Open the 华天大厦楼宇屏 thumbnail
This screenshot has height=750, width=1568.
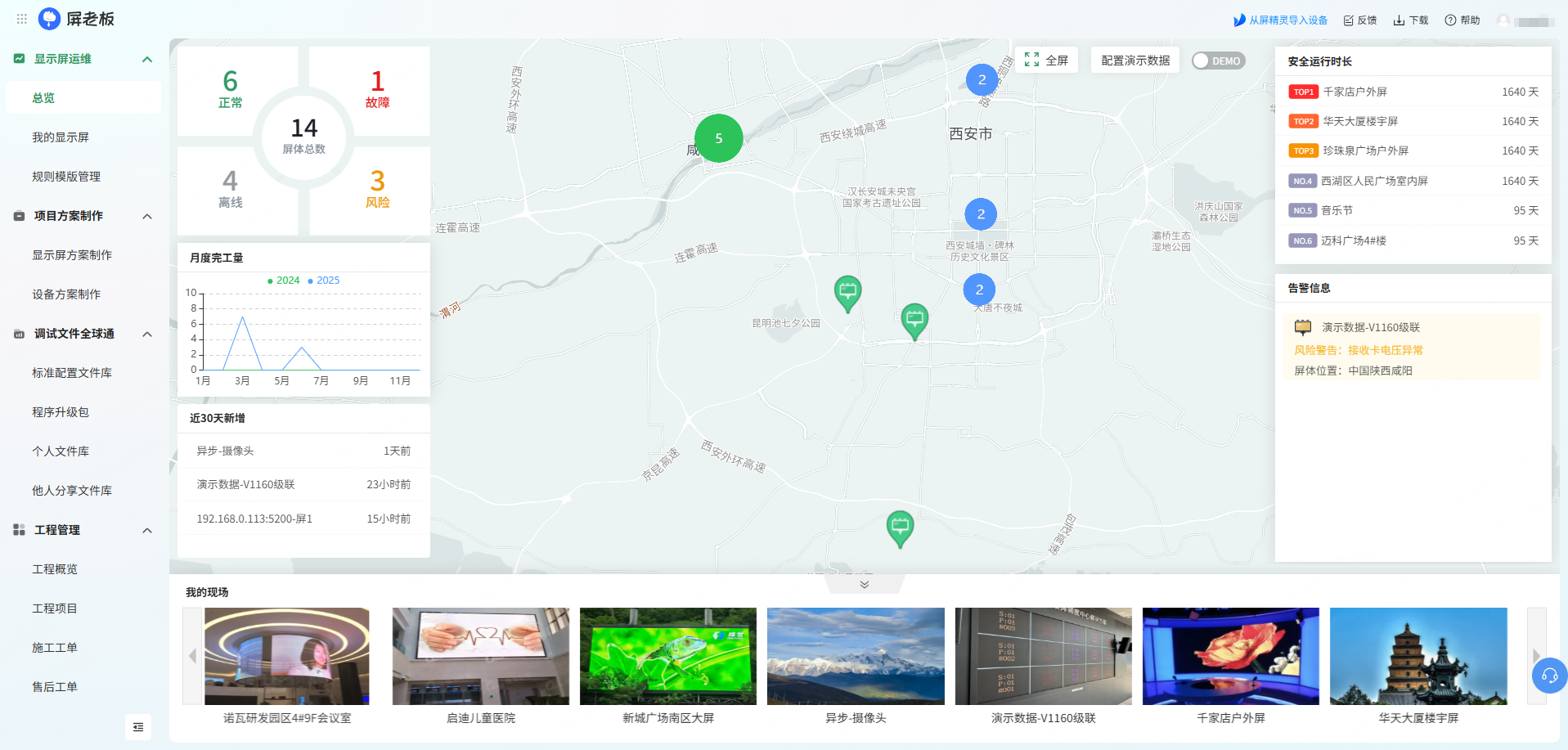1418,656
